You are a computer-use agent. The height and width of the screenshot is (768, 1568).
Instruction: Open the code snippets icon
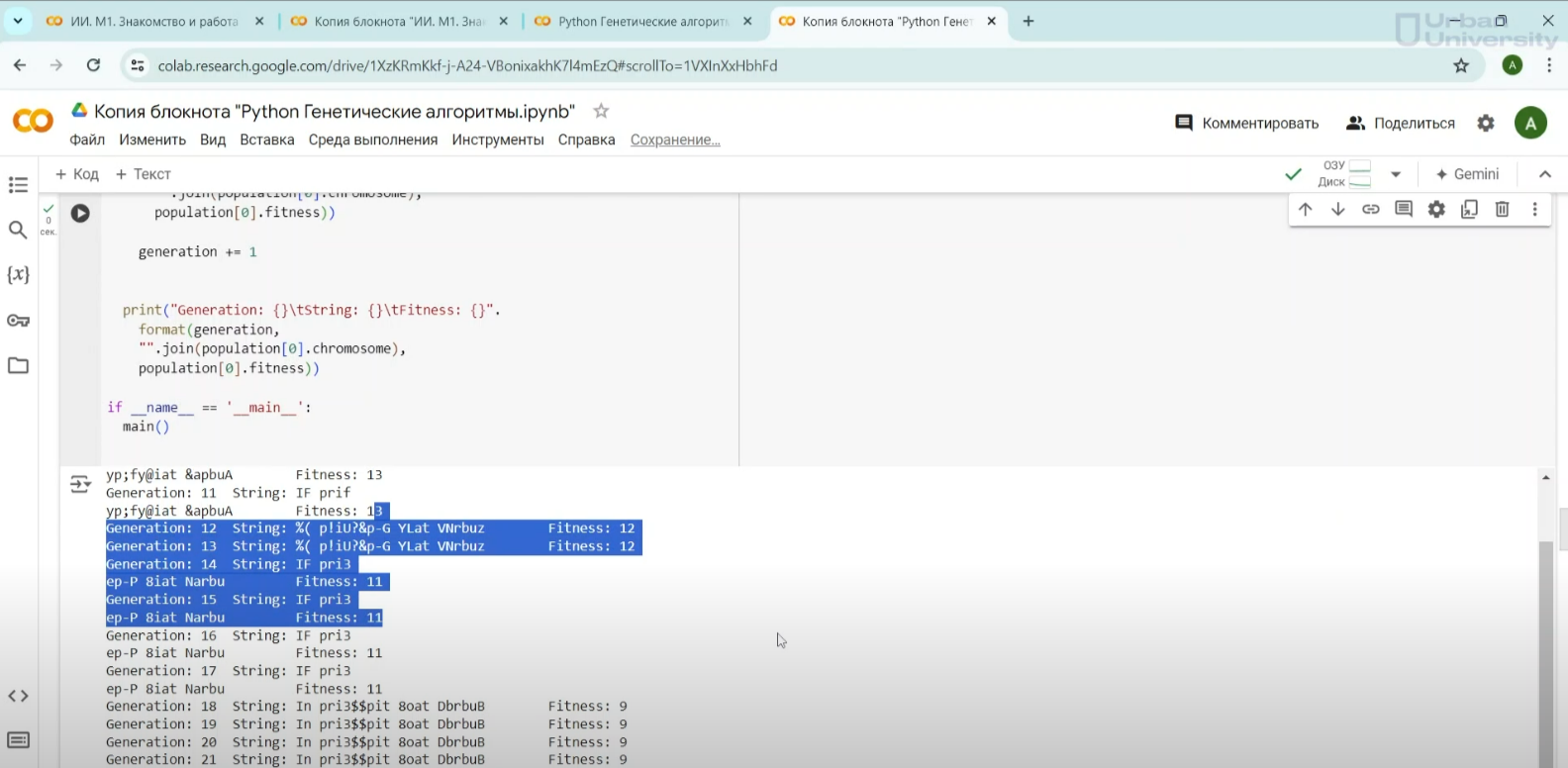[x=18, y=696]
